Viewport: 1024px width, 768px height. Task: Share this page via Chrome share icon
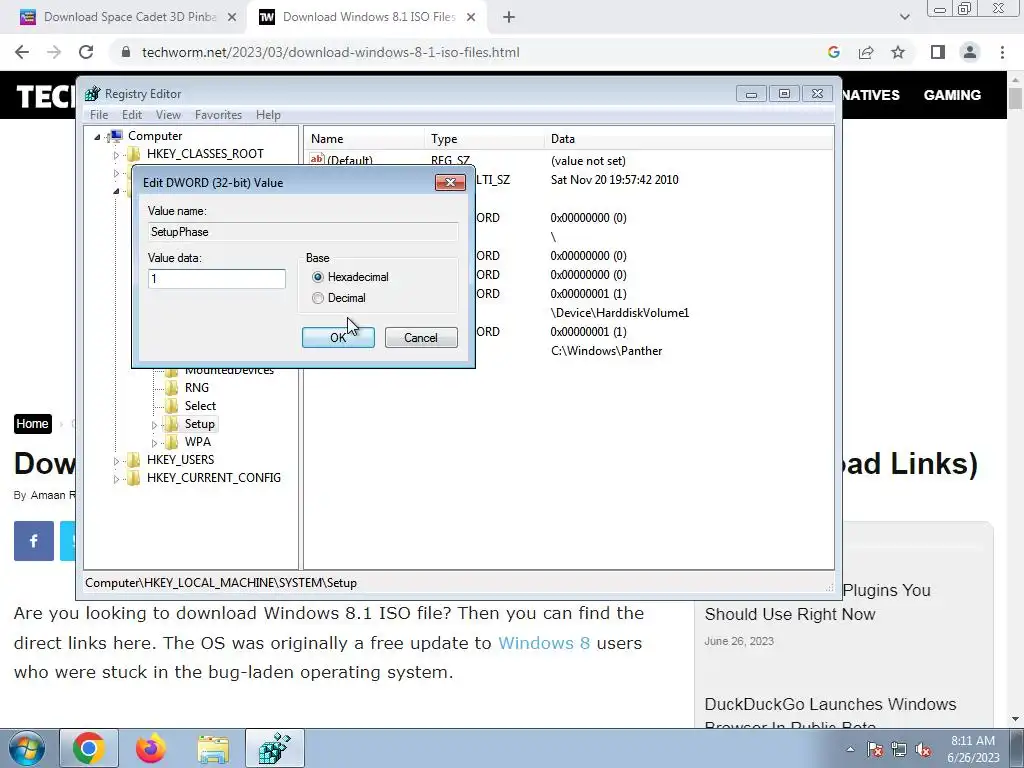coord(866,52)
